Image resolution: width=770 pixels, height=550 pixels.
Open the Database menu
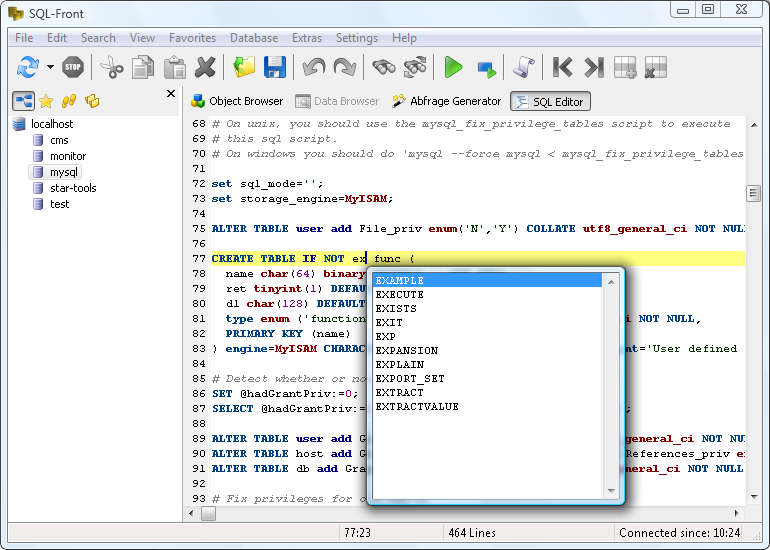(254, 38)
